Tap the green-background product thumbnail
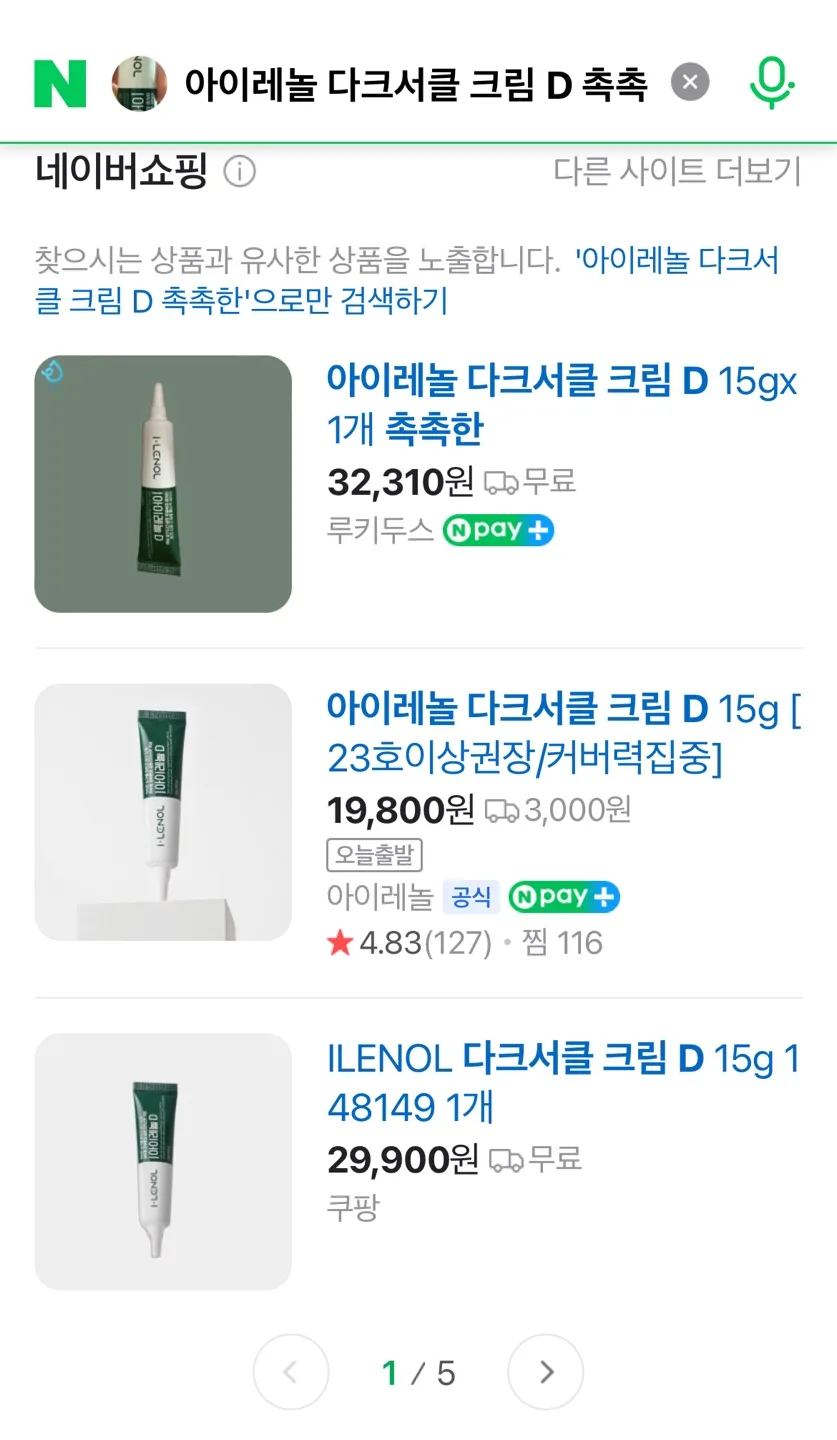This screenshot has height=1440, width=837. (163, 484)
